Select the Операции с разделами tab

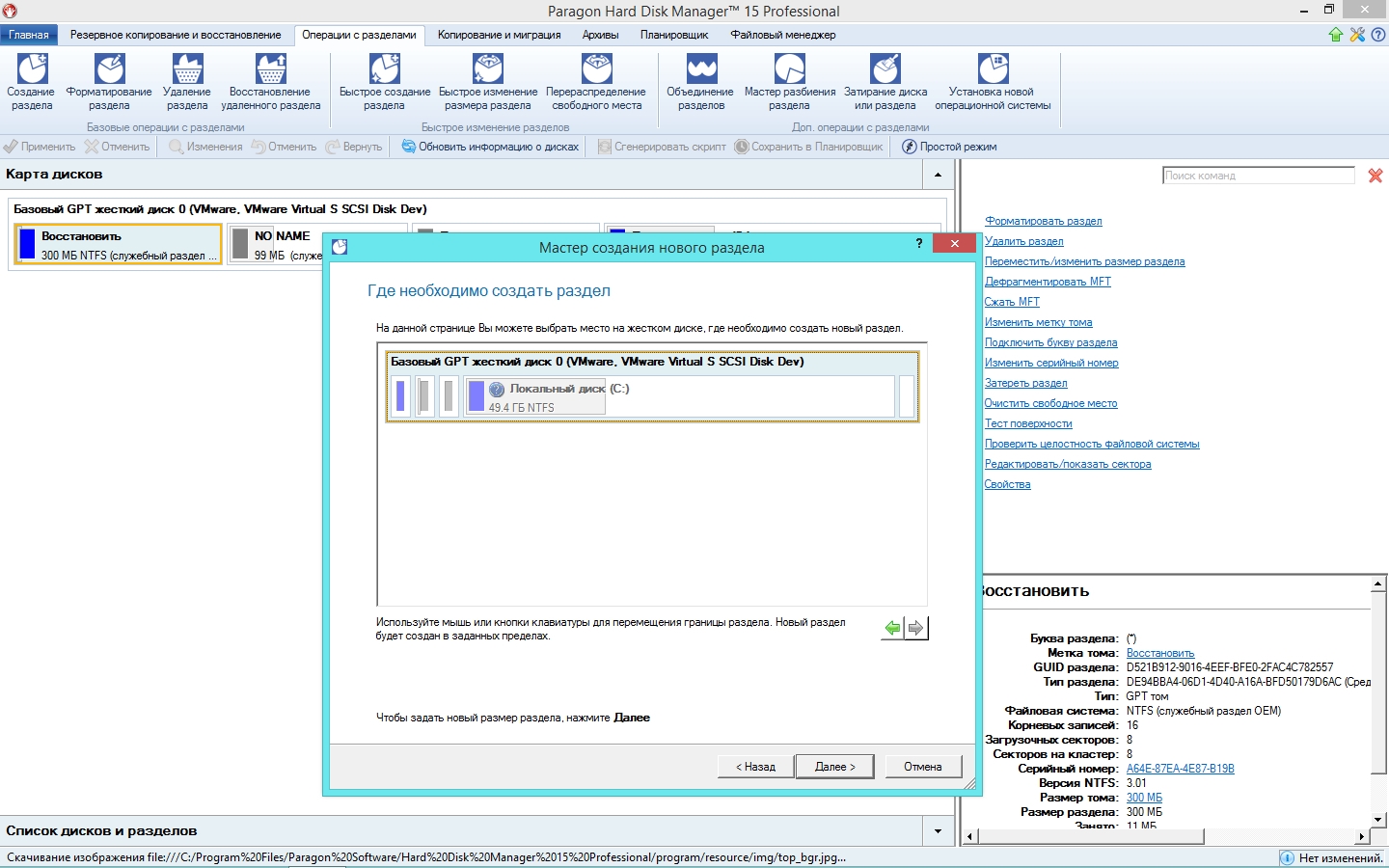coord(359,35)
